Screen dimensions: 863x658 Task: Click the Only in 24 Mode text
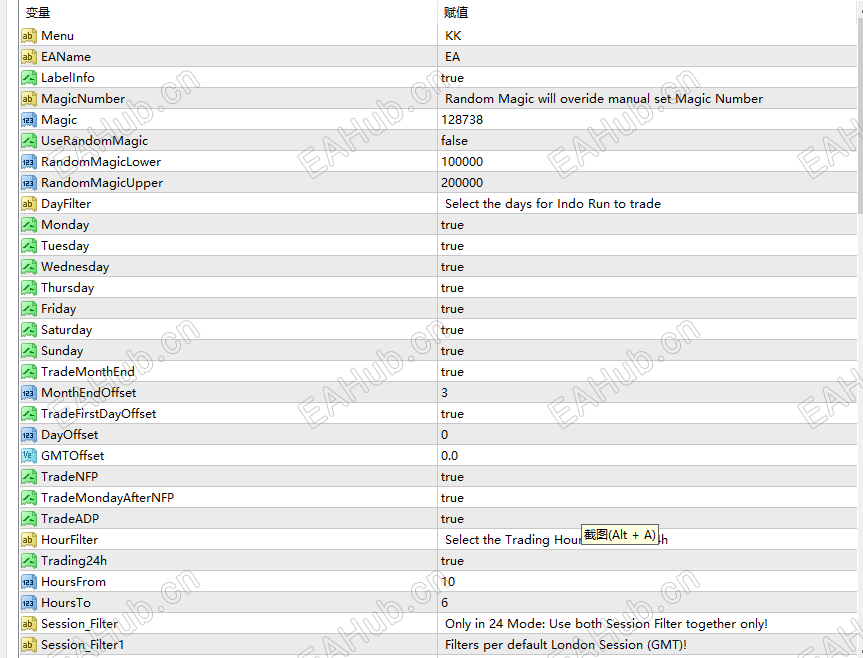pos(606,624)
